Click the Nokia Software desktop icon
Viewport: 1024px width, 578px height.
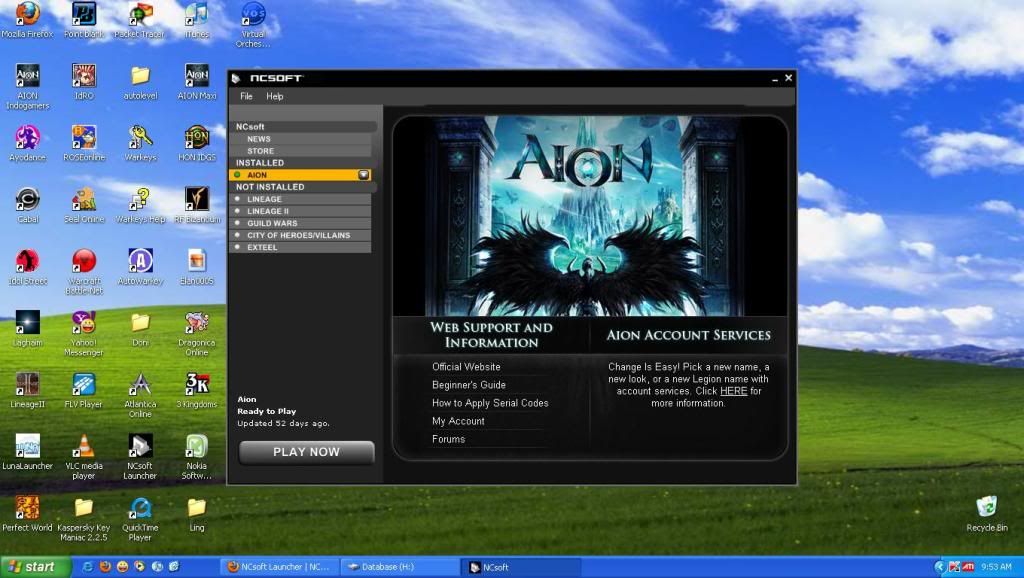pos(197,457)
